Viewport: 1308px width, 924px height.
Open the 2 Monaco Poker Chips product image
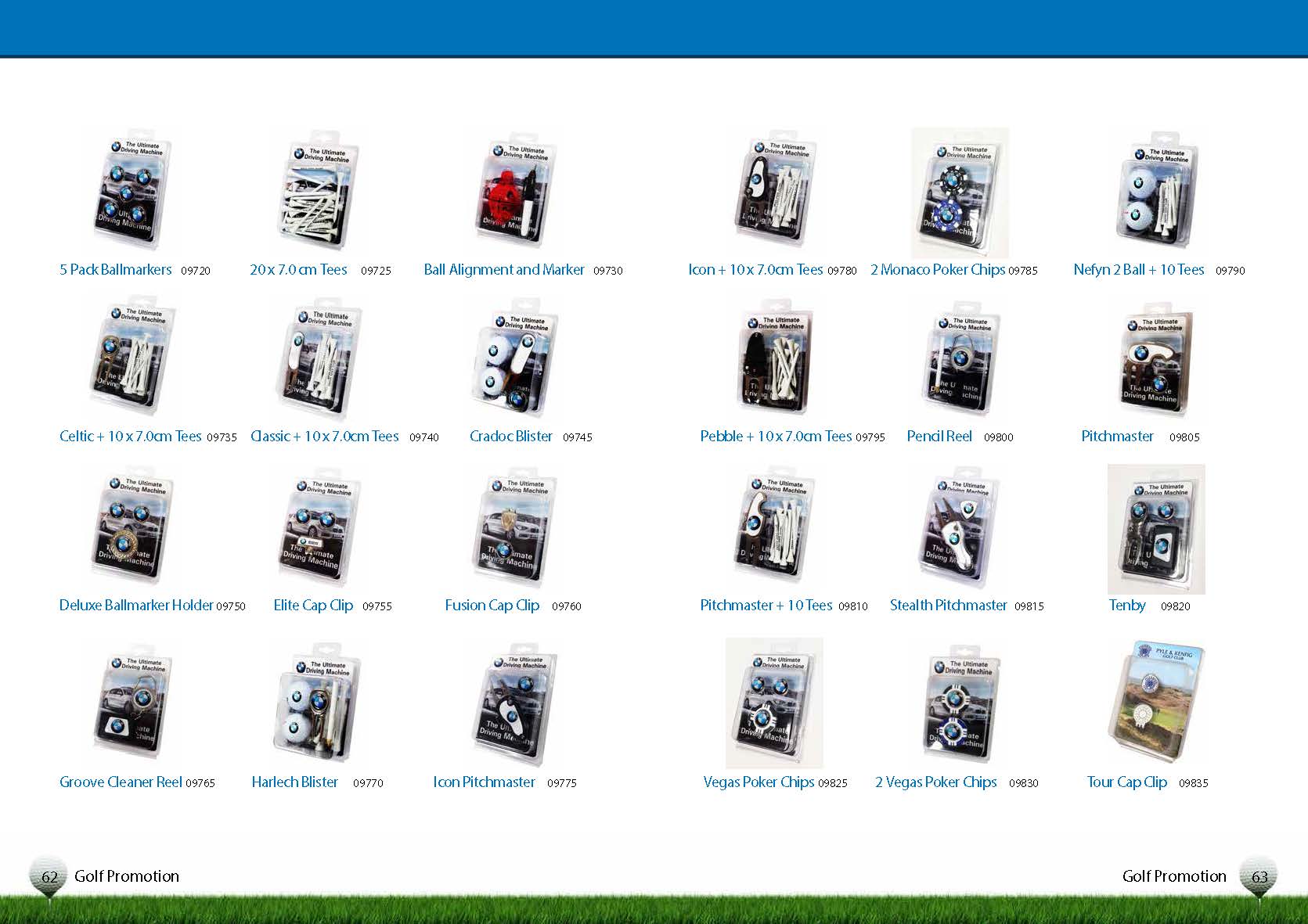coord(960,193)
